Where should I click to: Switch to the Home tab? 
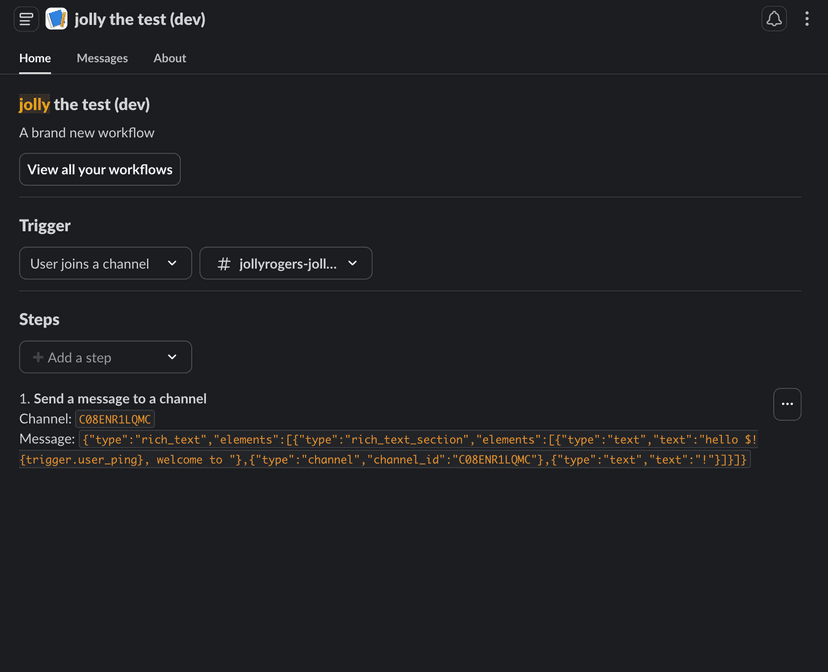coord(35,58)
